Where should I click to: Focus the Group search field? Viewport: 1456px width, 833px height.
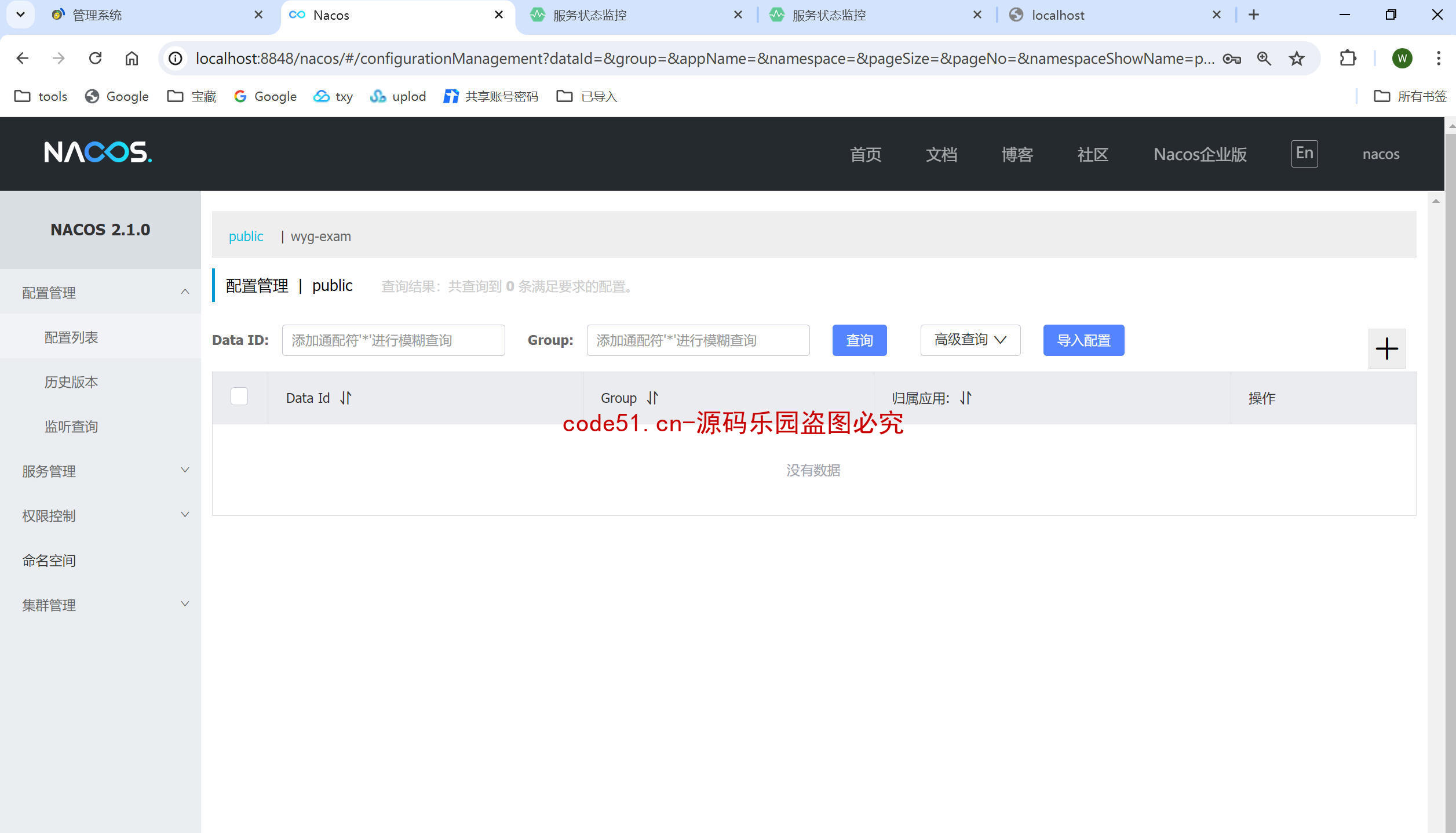pos(698,340)
